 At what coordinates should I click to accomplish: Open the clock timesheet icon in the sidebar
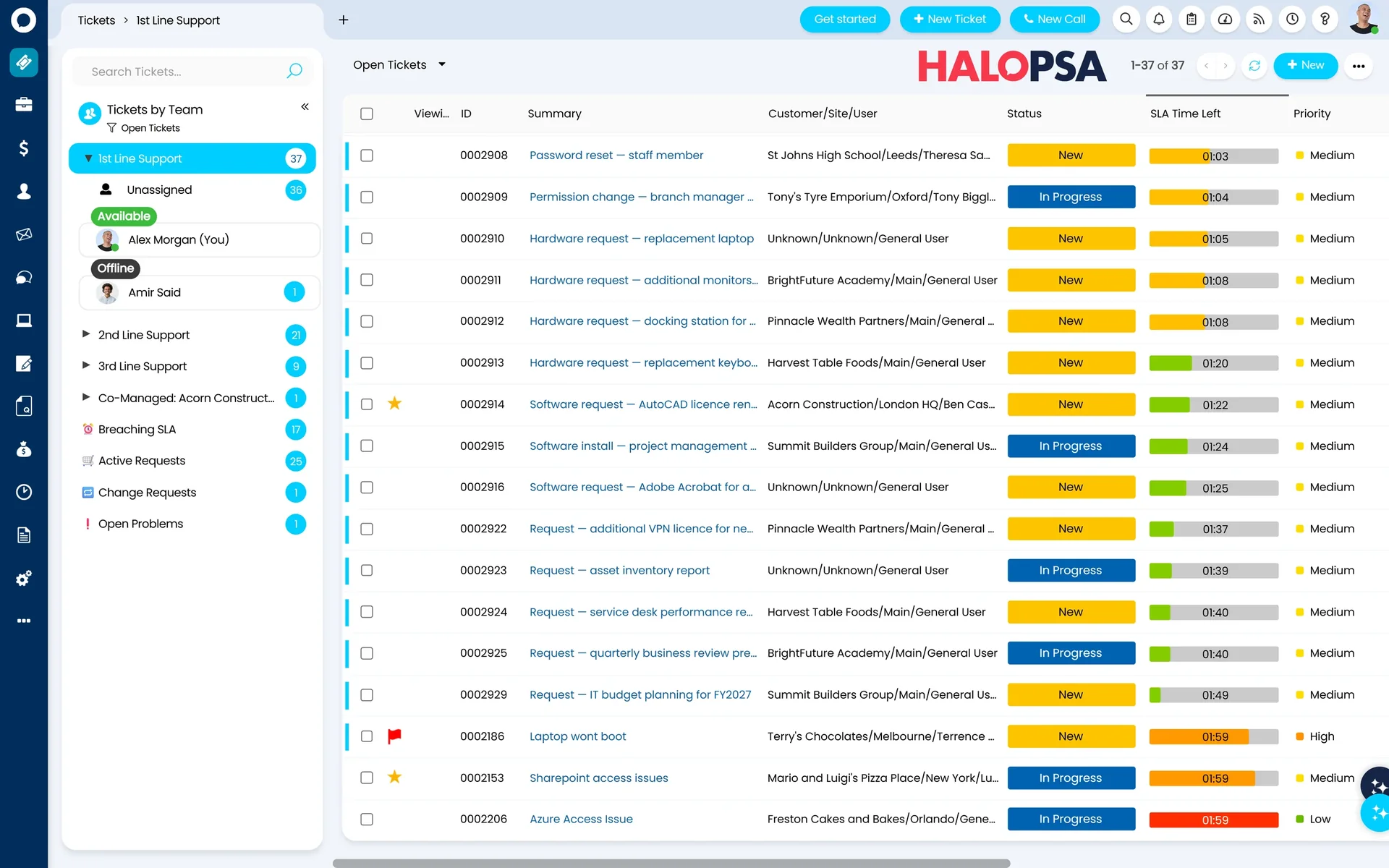click(x=24, y=492)
